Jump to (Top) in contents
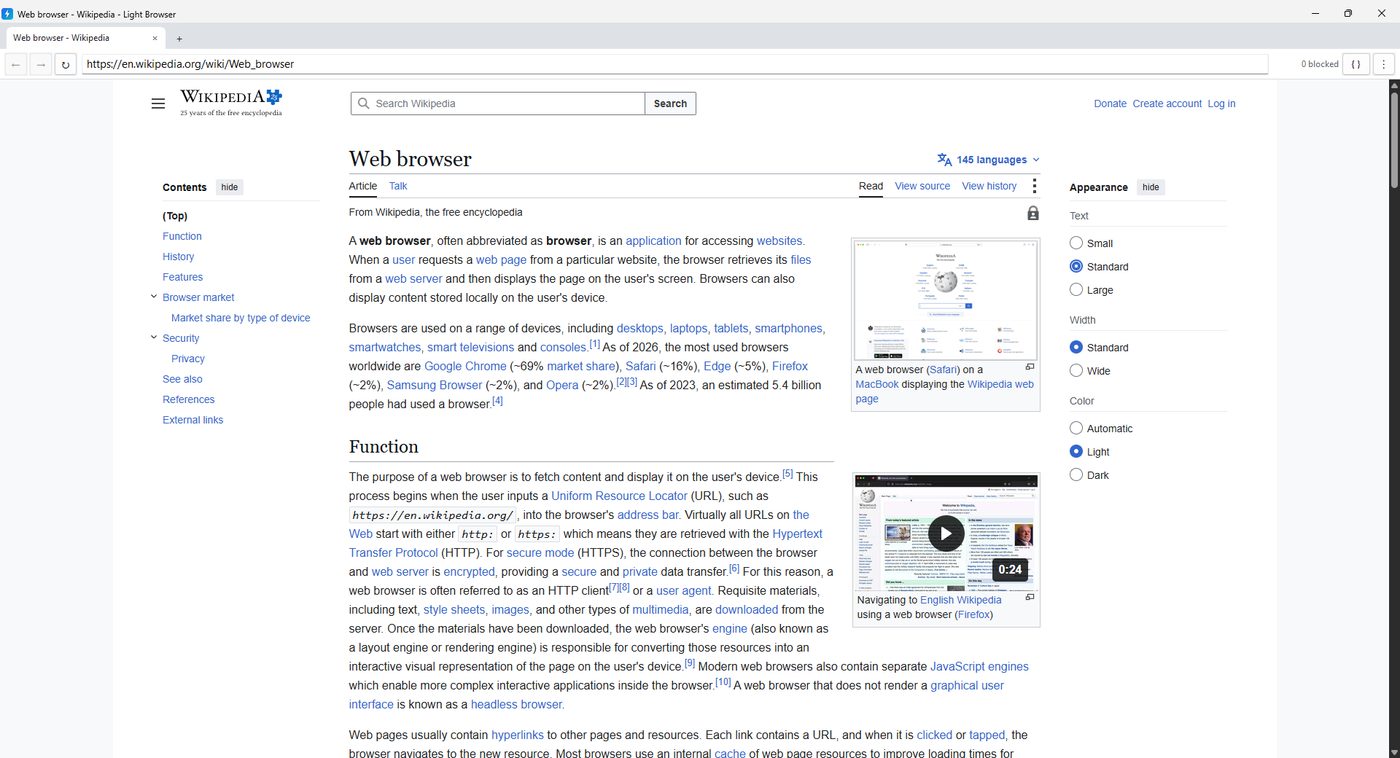Screen dimensions: 1400x758 175,216
